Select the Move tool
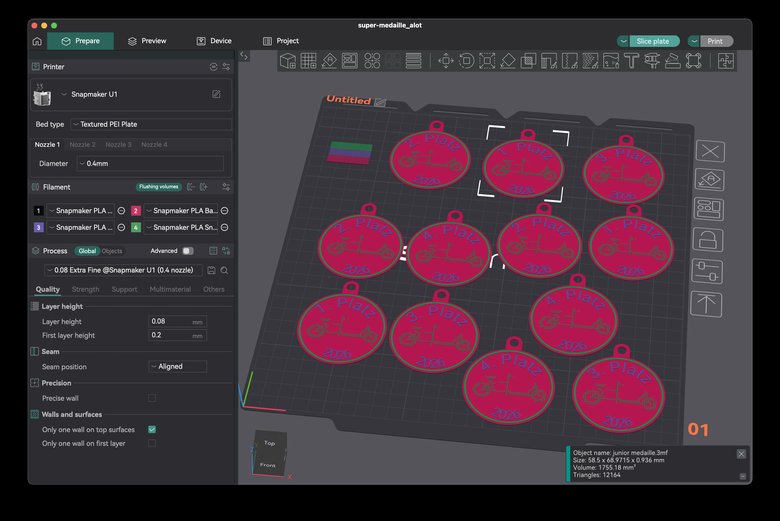Viewport: 780px width, 521px height. click(x=445, y=61)
